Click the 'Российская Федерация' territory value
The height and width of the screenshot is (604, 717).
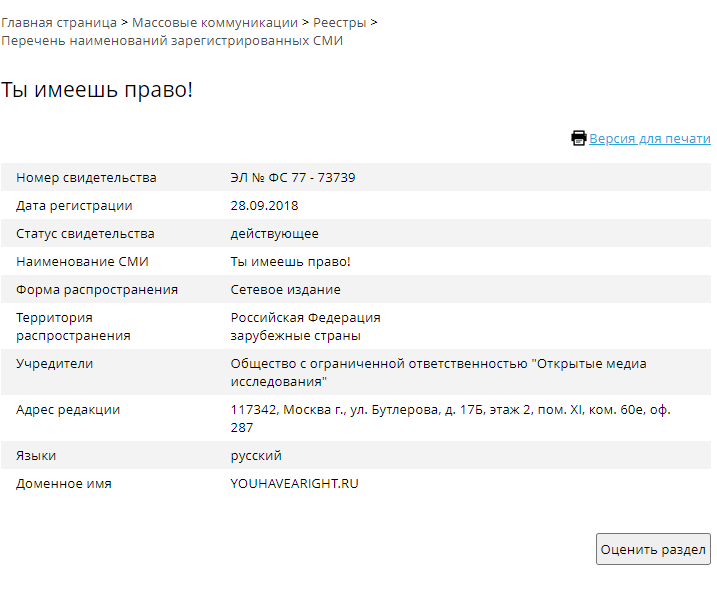click(305, 318)
